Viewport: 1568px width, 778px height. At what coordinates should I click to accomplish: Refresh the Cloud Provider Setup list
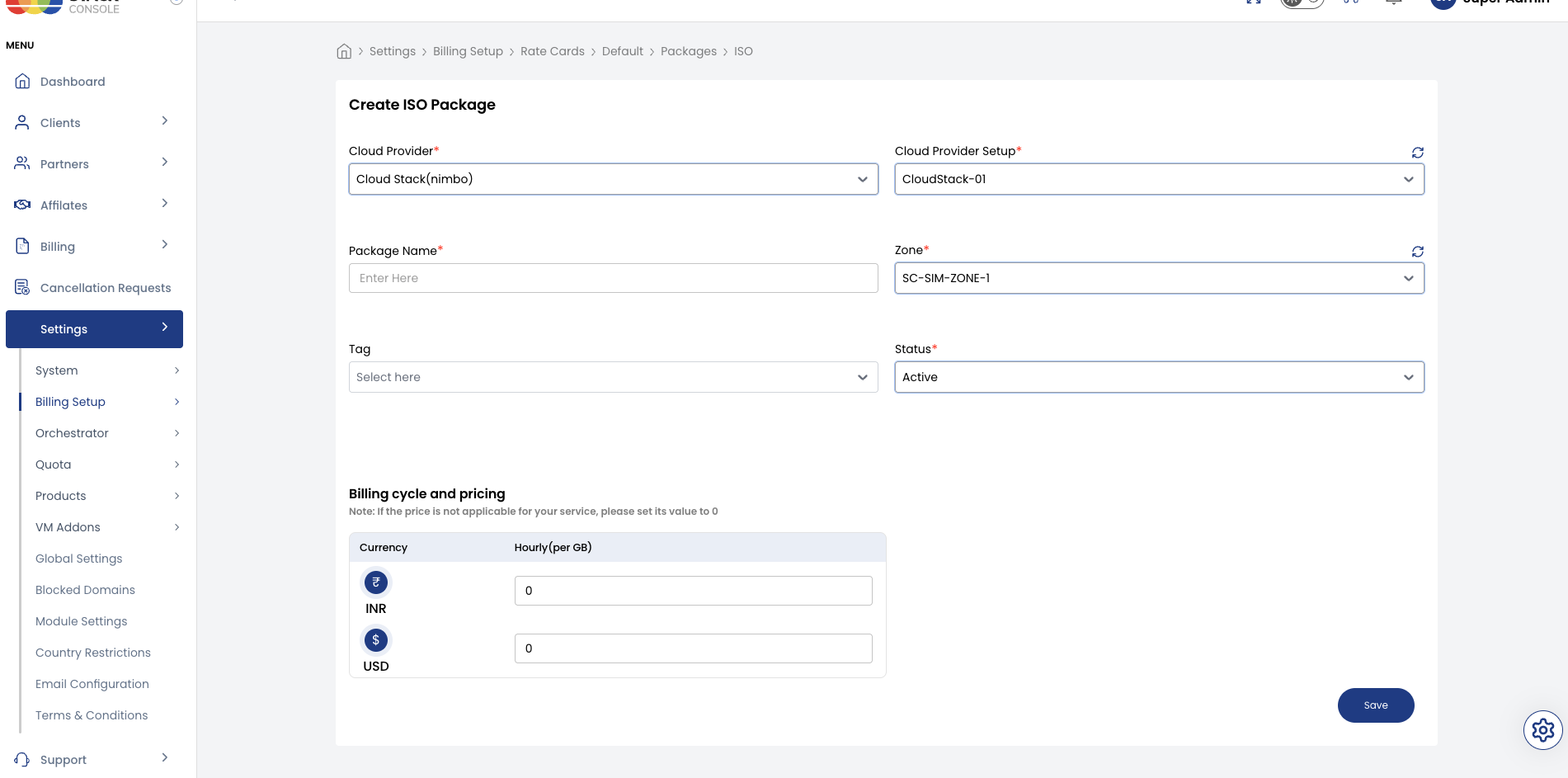pos(1418,153)
